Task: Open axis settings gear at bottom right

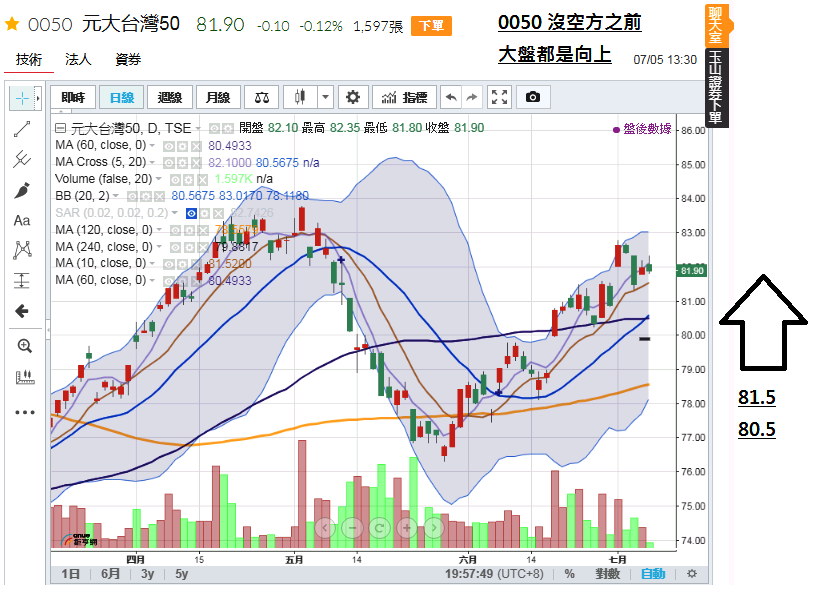Action: [x=691, y=574]
